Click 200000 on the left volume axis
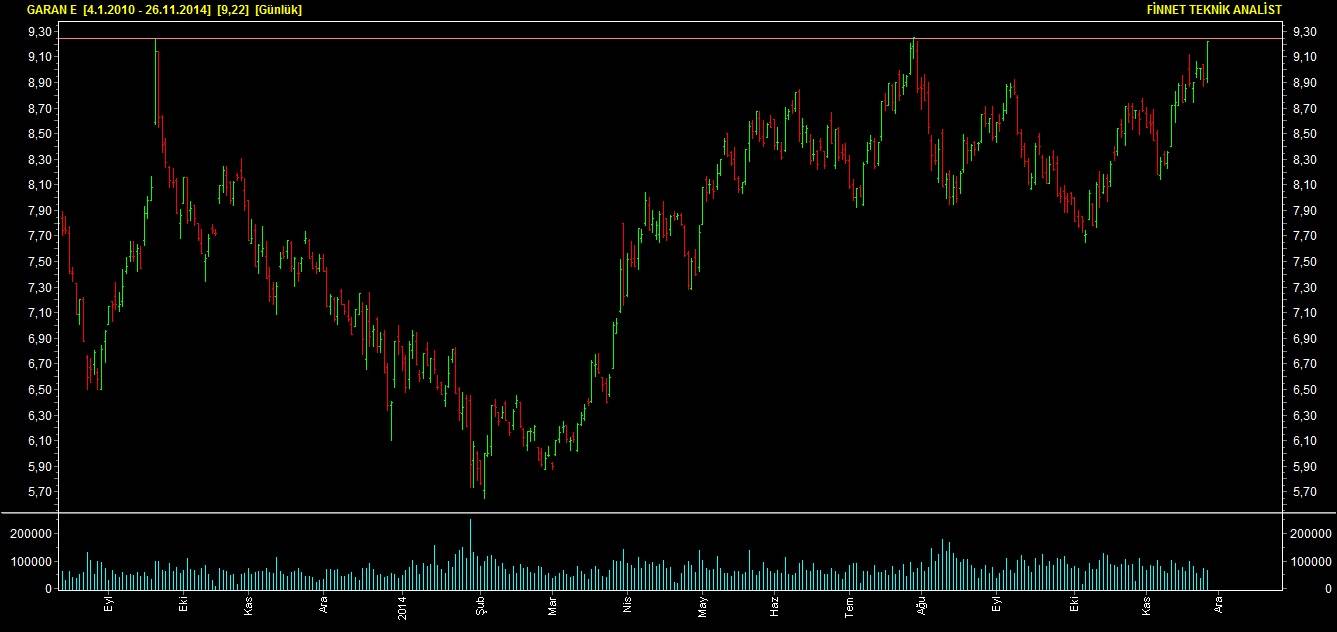The image size is (1337, 632). tap(30, 534)
